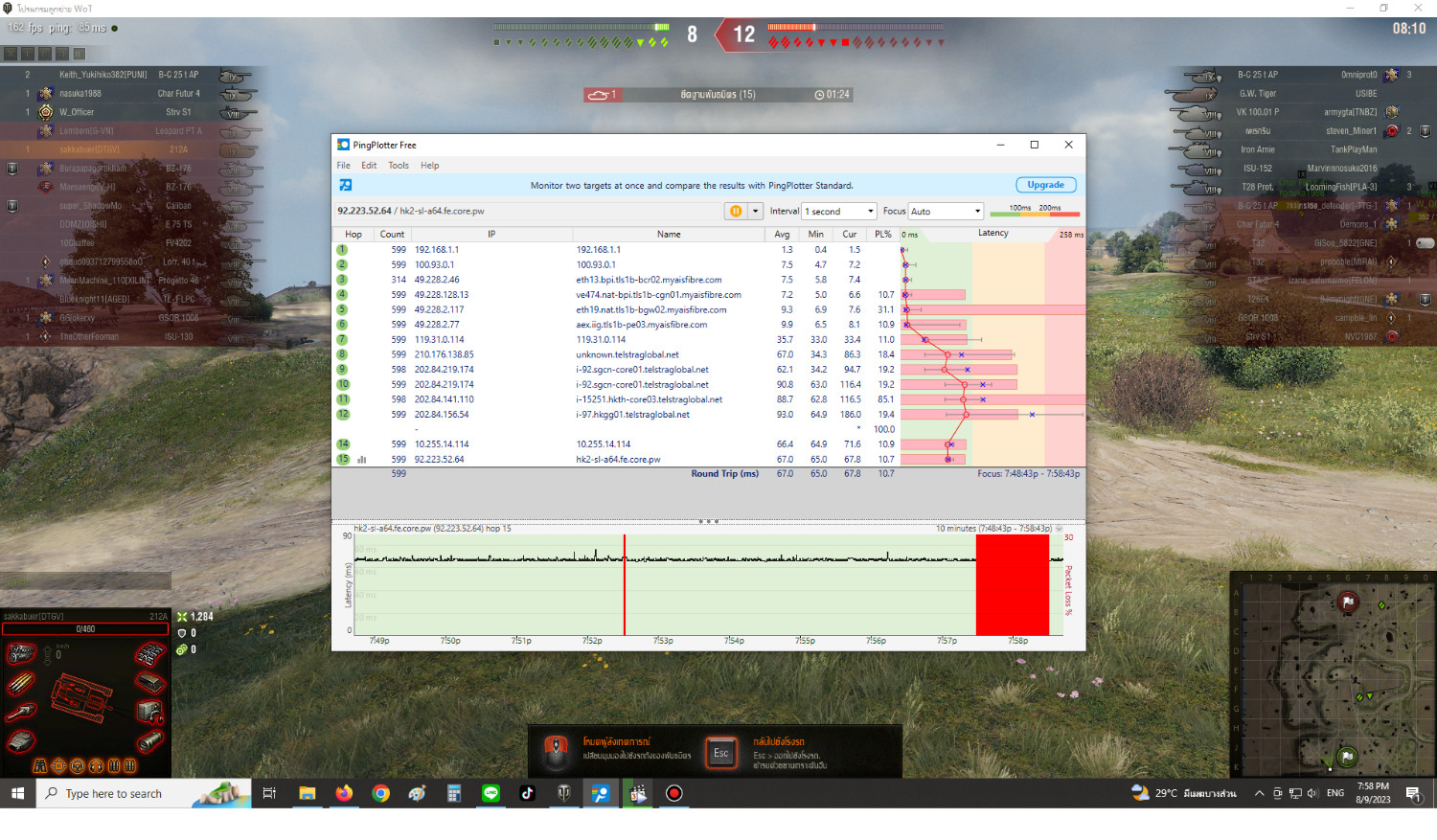Open the screen recorder icon on taskbar
The height and width of the screenshot is (840, 1437).
[674, 793]
